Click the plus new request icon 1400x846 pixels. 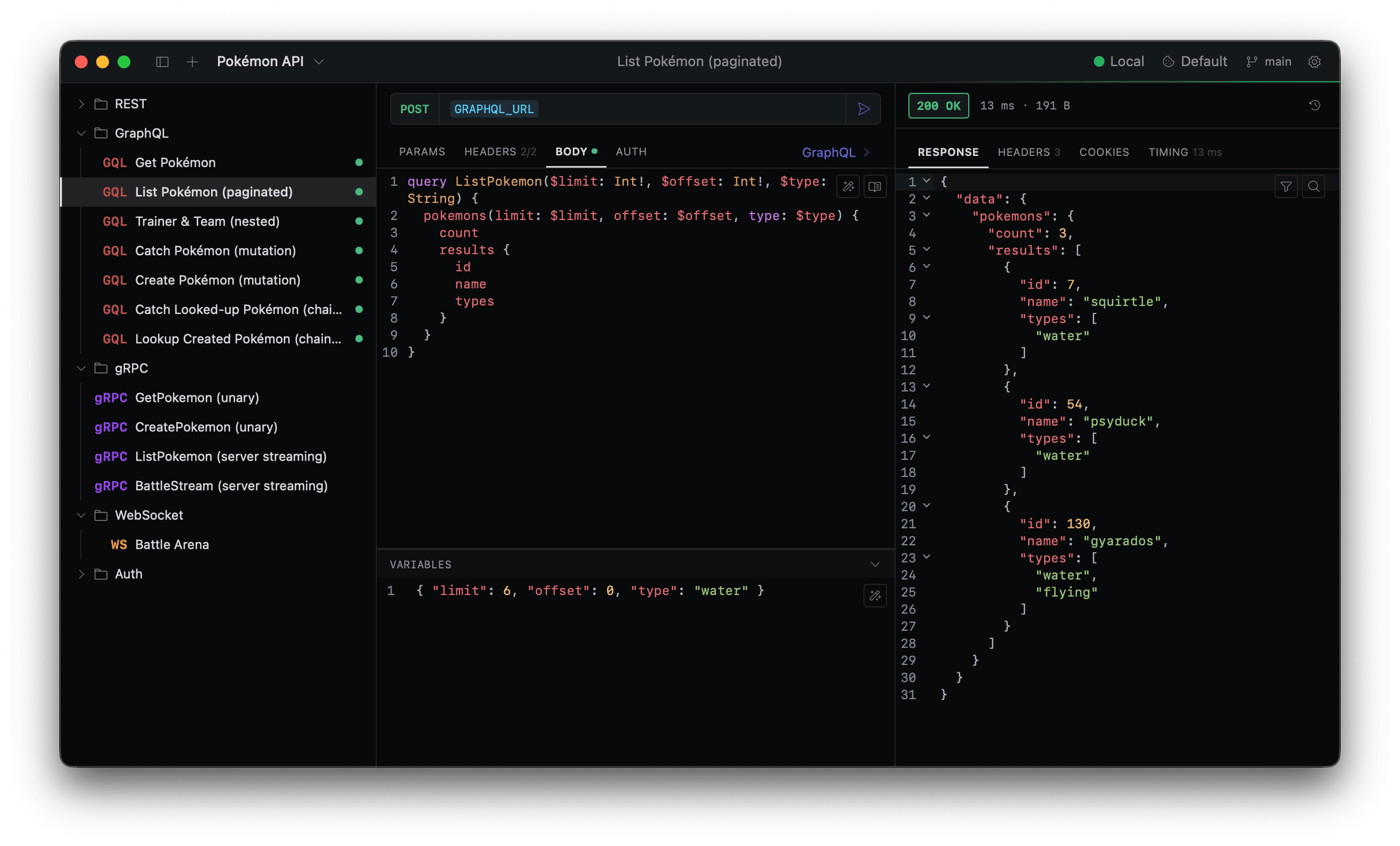192,62
